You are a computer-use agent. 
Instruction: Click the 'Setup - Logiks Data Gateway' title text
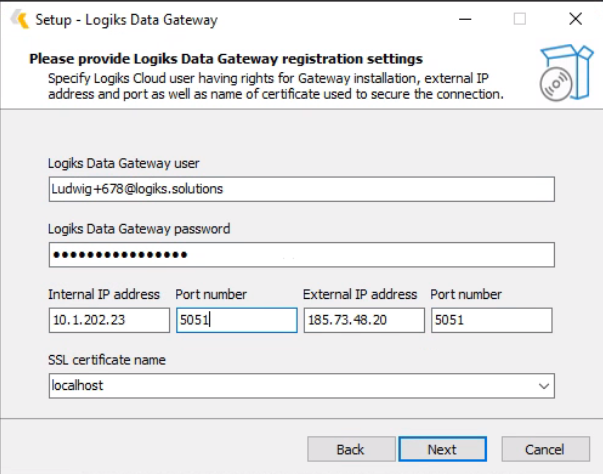126,19
